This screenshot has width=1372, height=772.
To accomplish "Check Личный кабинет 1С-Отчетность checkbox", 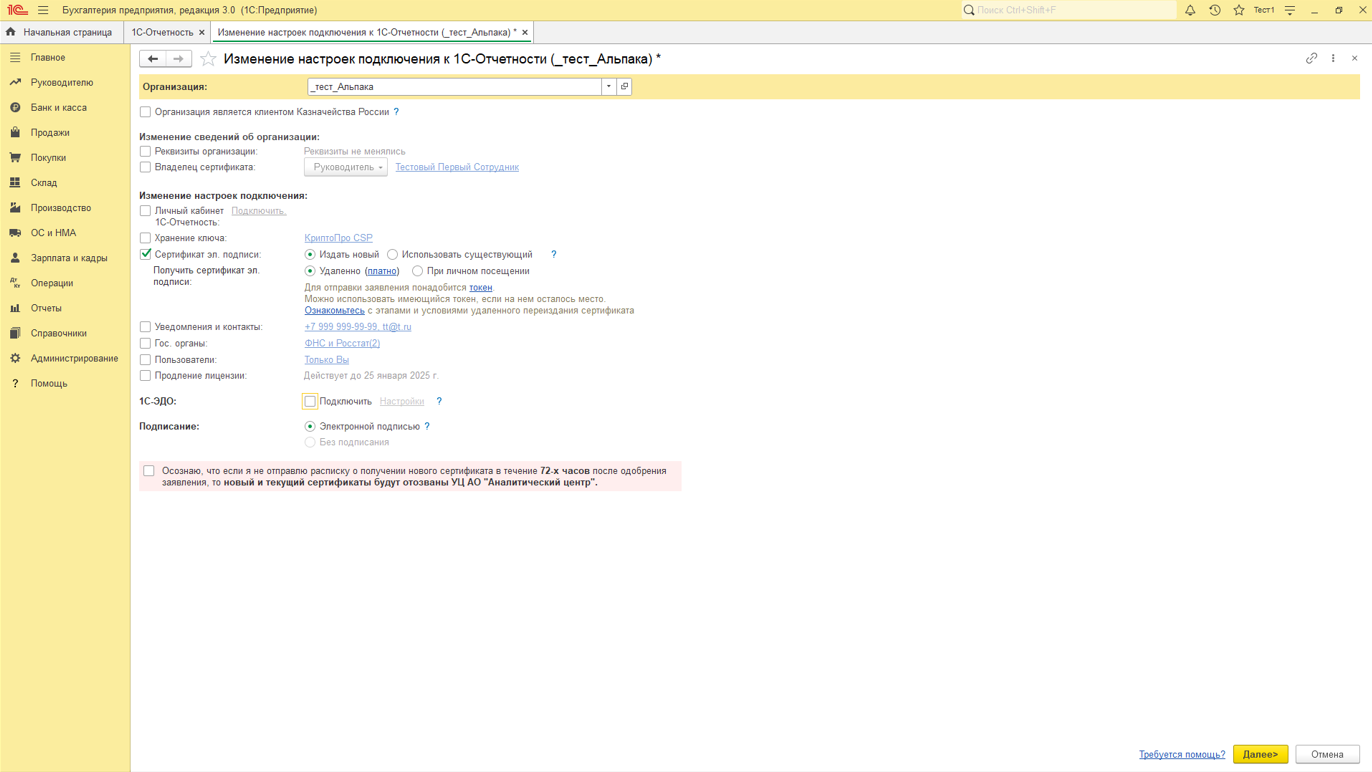I will pyautogui.click(x=145, y=211).
